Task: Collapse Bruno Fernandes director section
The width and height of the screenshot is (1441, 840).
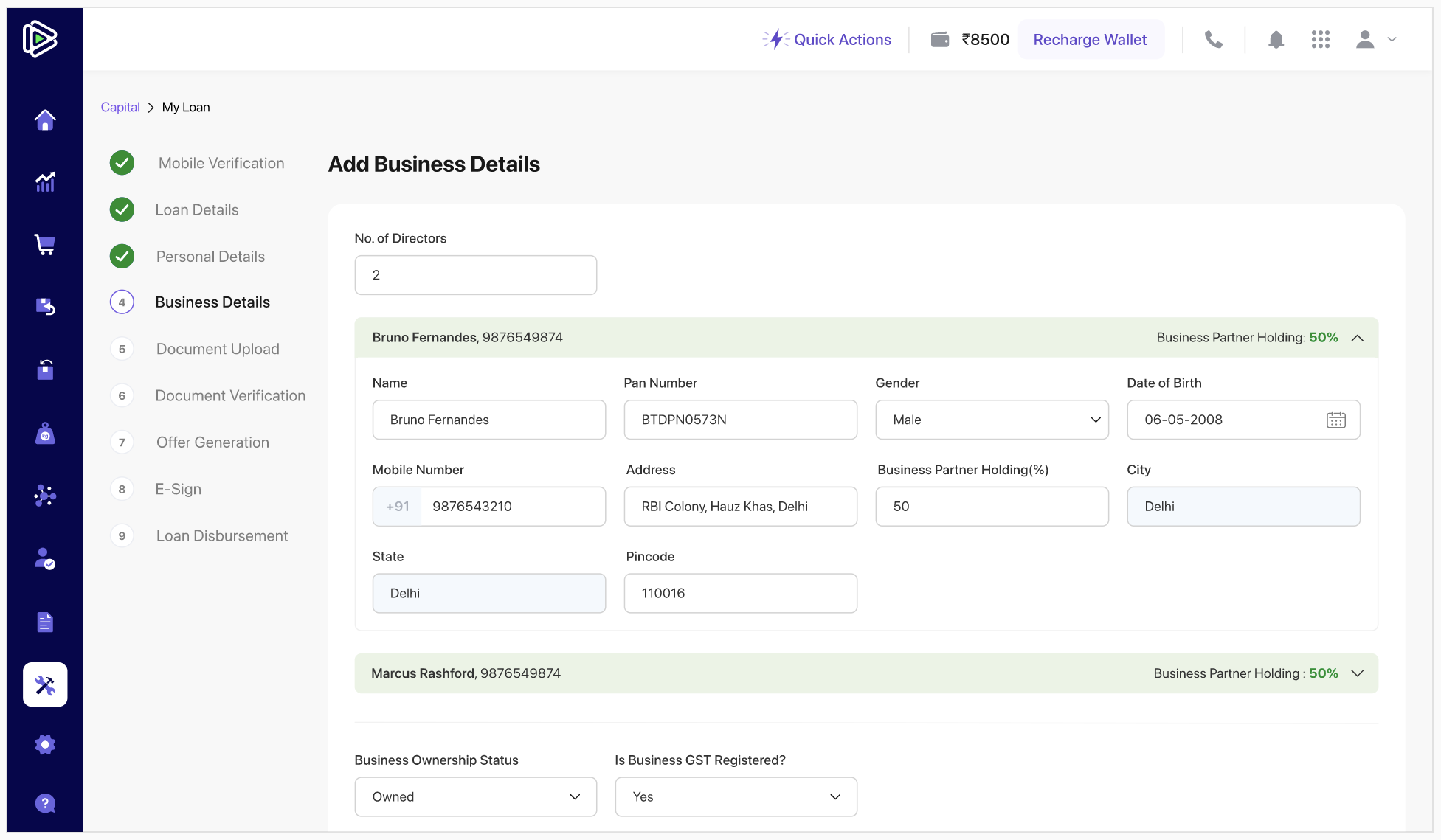Action: coord(1357,338)
